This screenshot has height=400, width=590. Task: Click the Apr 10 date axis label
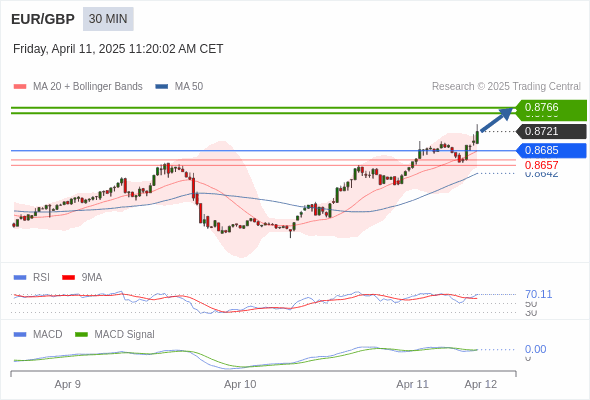pos(240,384)
